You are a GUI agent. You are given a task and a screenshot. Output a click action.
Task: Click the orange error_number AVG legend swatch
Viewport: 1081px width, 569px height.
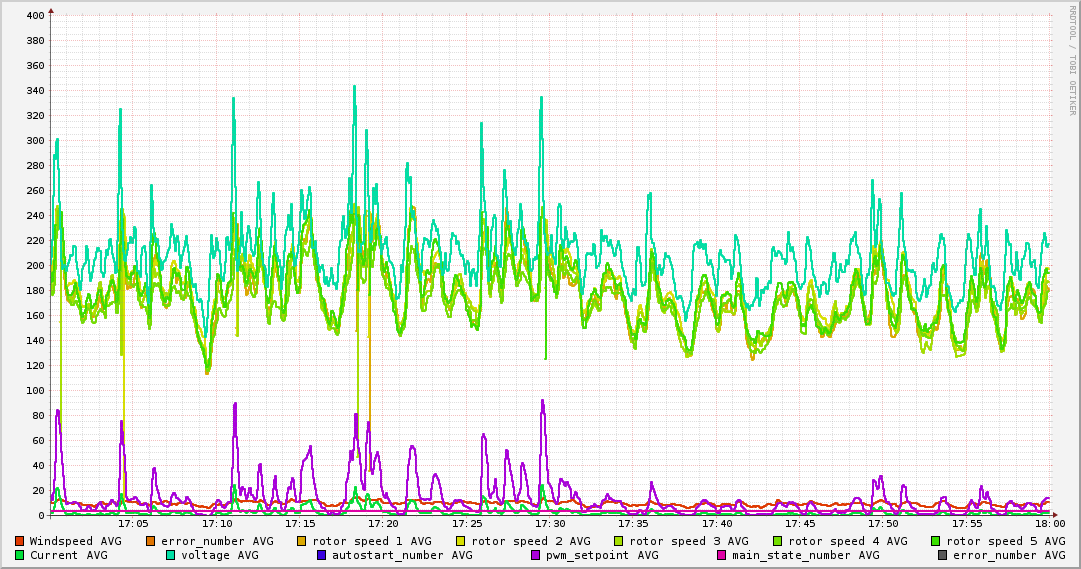152,541
